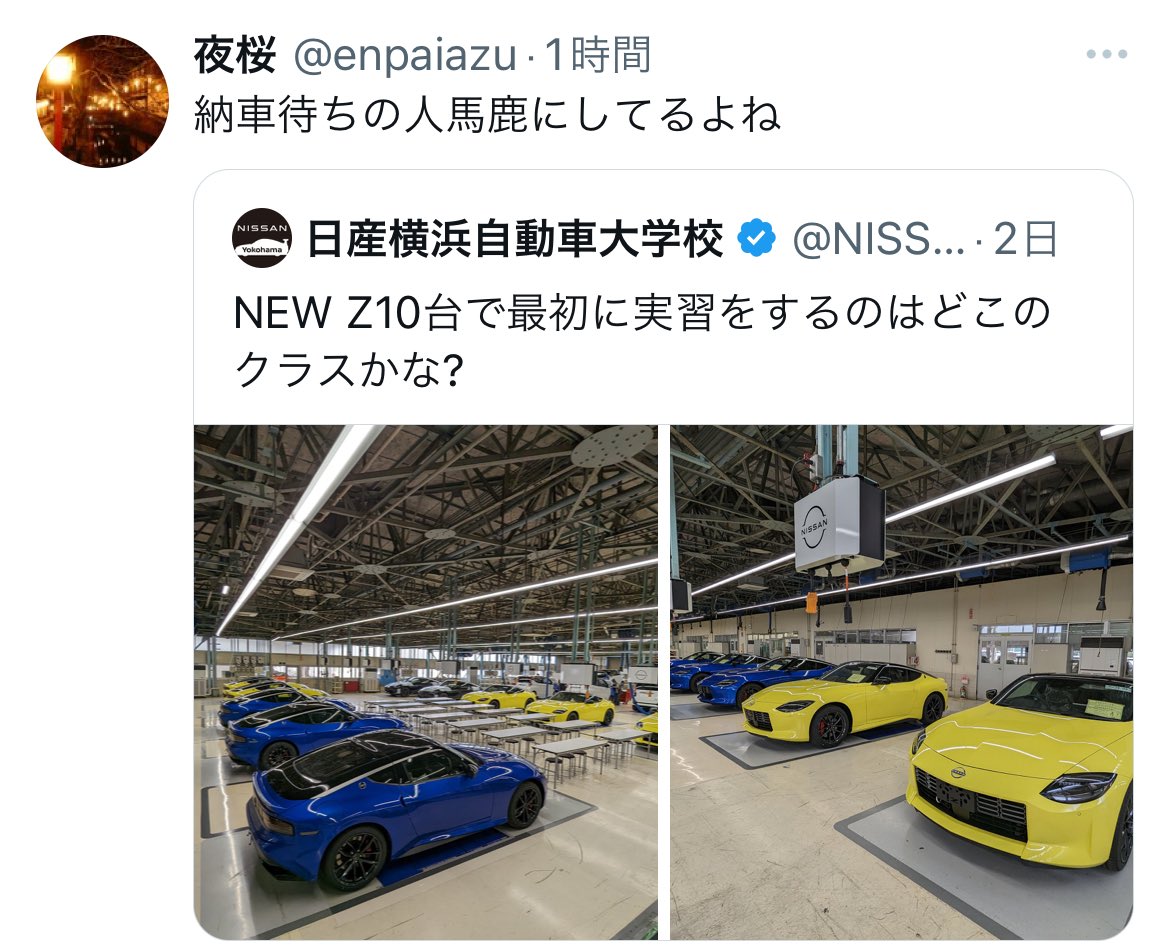The width and height of the screenshot is (1169, 949).
Task: Open the tweet text 納車待ちの人馬鹿にしてるよね
Action: 487,116
